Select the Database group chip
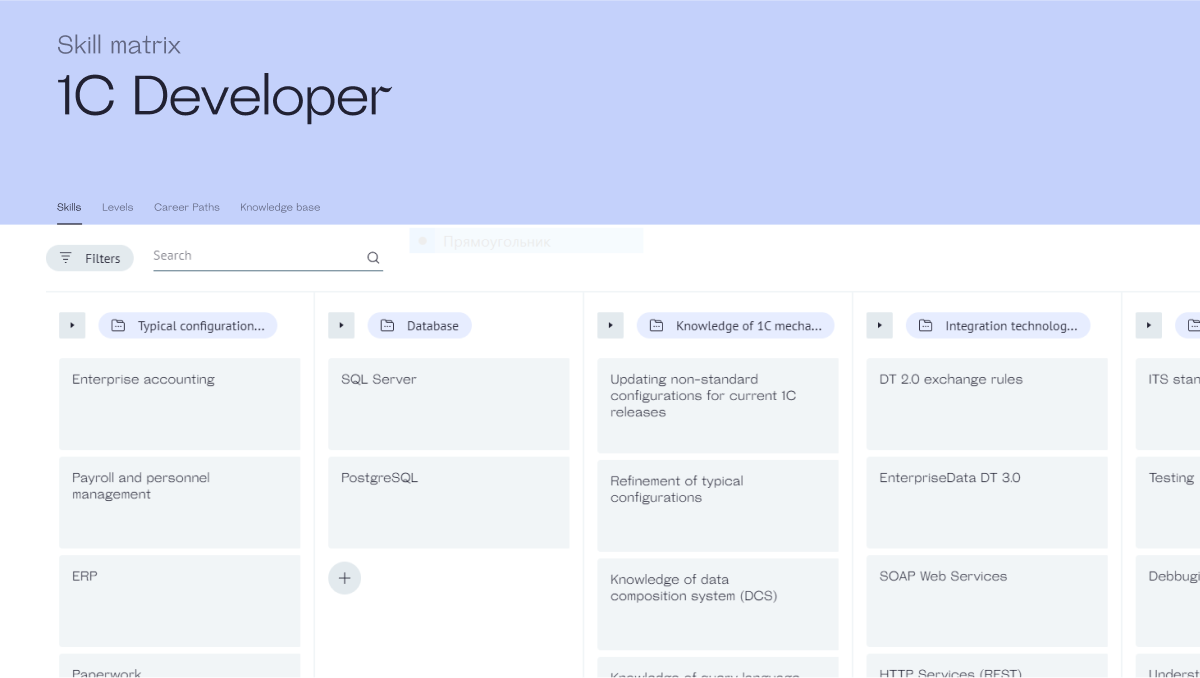This screenshot has width=1200, height=678. tap(420, 325)
